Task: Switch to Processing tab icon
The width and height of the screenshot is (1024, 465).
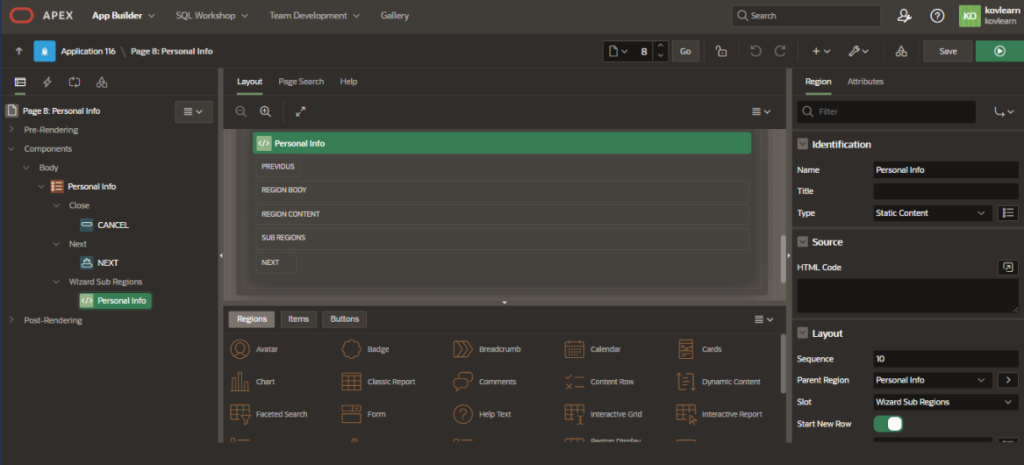Action: (x=74, y=82)
